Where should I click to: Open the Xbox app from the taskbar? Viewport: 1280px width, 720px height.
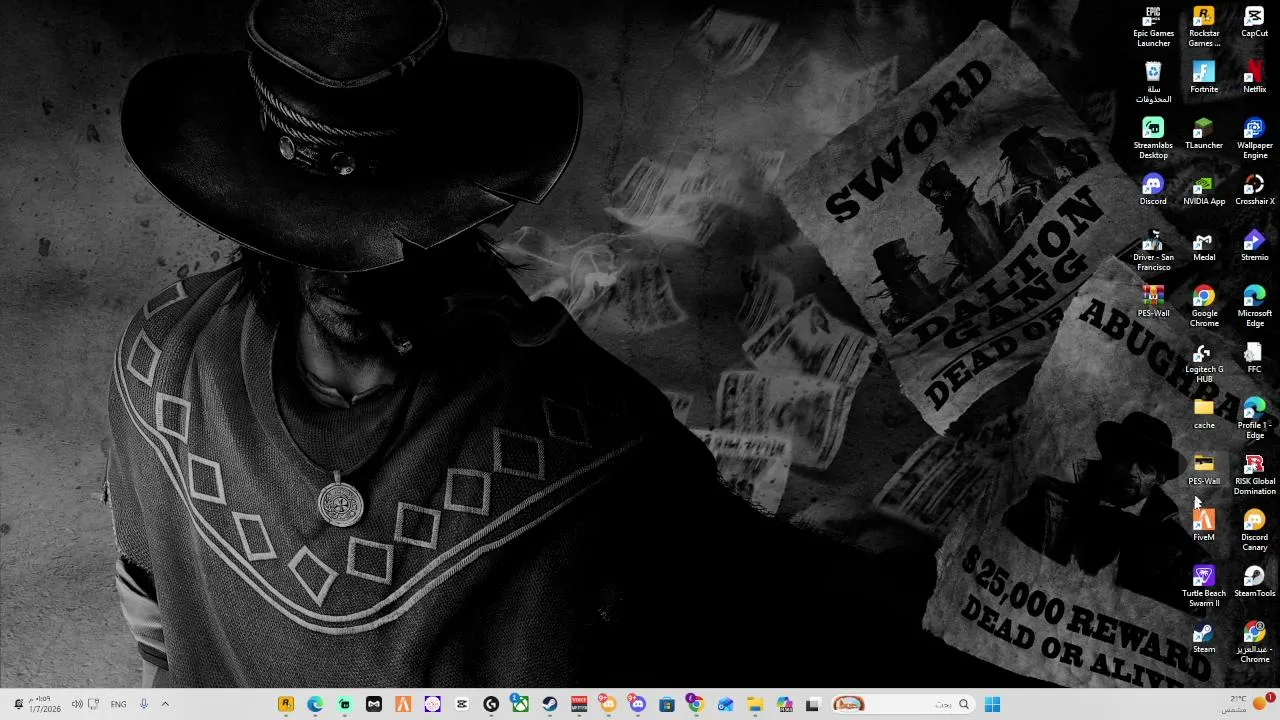520,704
